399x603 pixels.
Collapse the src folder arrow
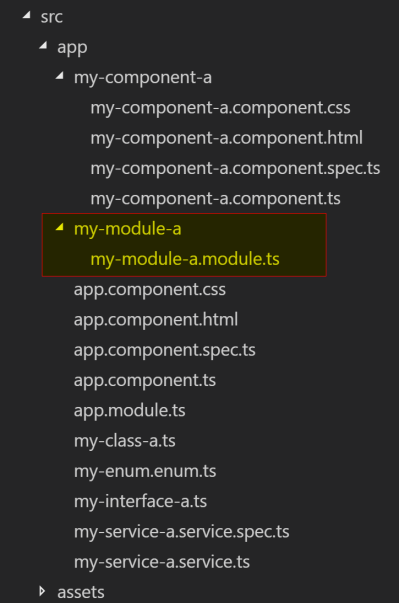[x=27, y=15]
